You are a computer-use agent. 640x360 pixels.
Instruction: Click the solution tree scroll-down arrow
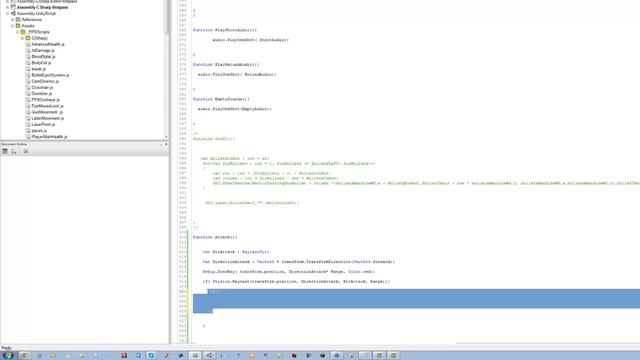click(167, 137)
